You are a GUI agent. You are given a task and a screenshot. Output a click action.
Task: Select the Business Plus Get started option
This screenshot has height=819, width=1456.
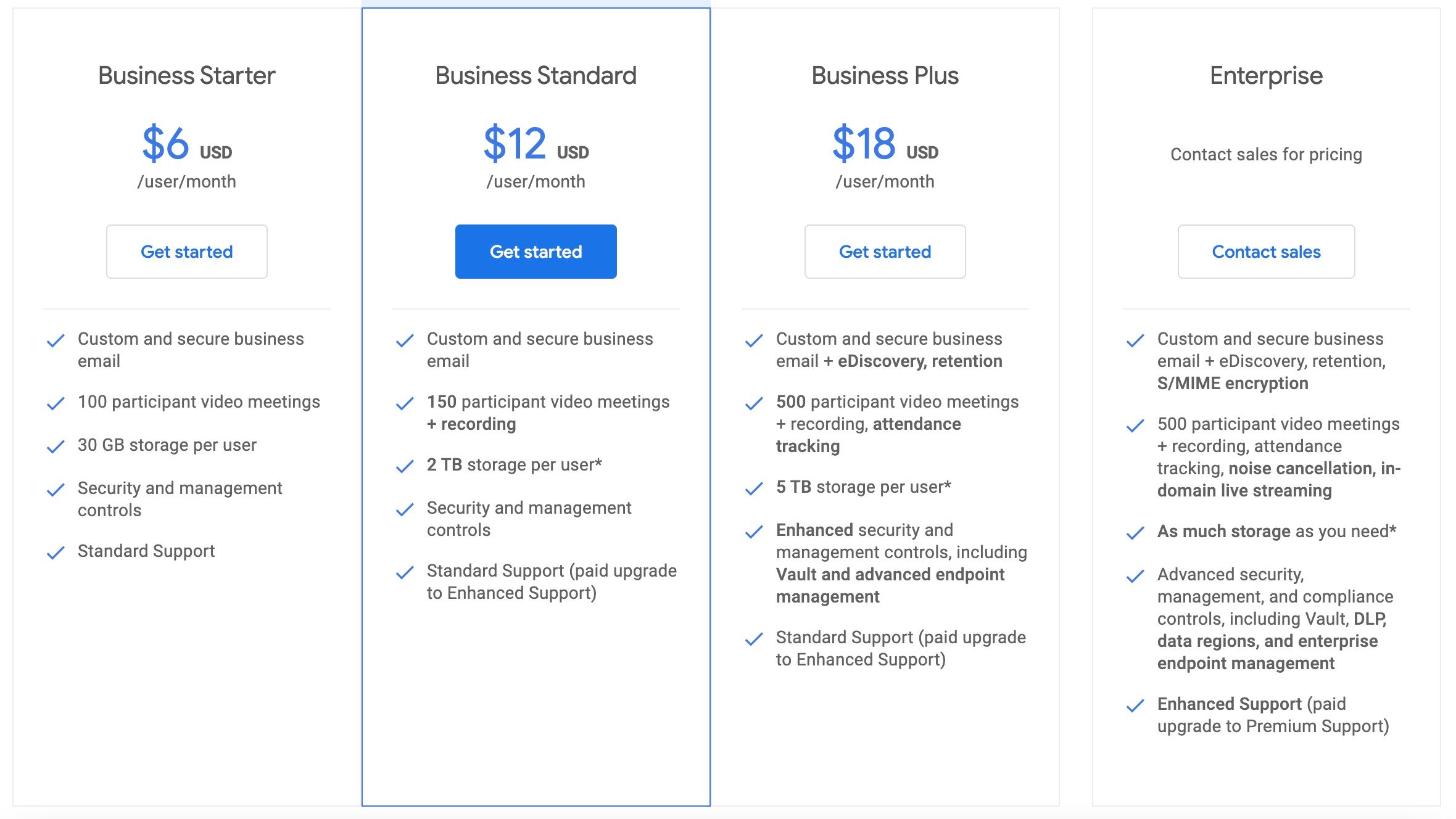(x=885, y=251)
